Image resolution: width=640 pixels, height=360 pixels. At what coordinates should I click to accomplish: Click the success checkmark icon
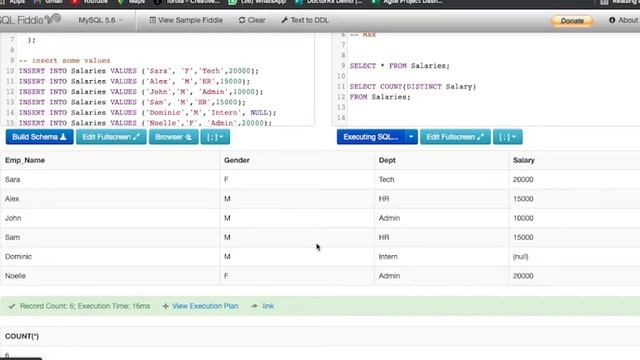point(12,306)
